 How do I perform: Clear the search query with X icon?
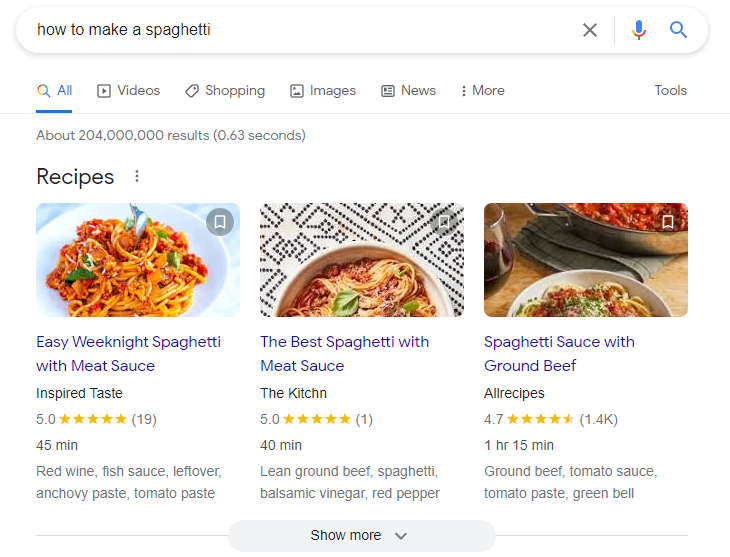[x=590, y=30]
